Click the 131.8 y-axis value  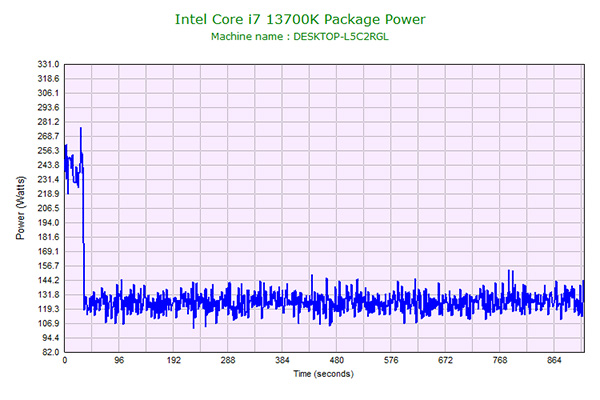(48, 295)
